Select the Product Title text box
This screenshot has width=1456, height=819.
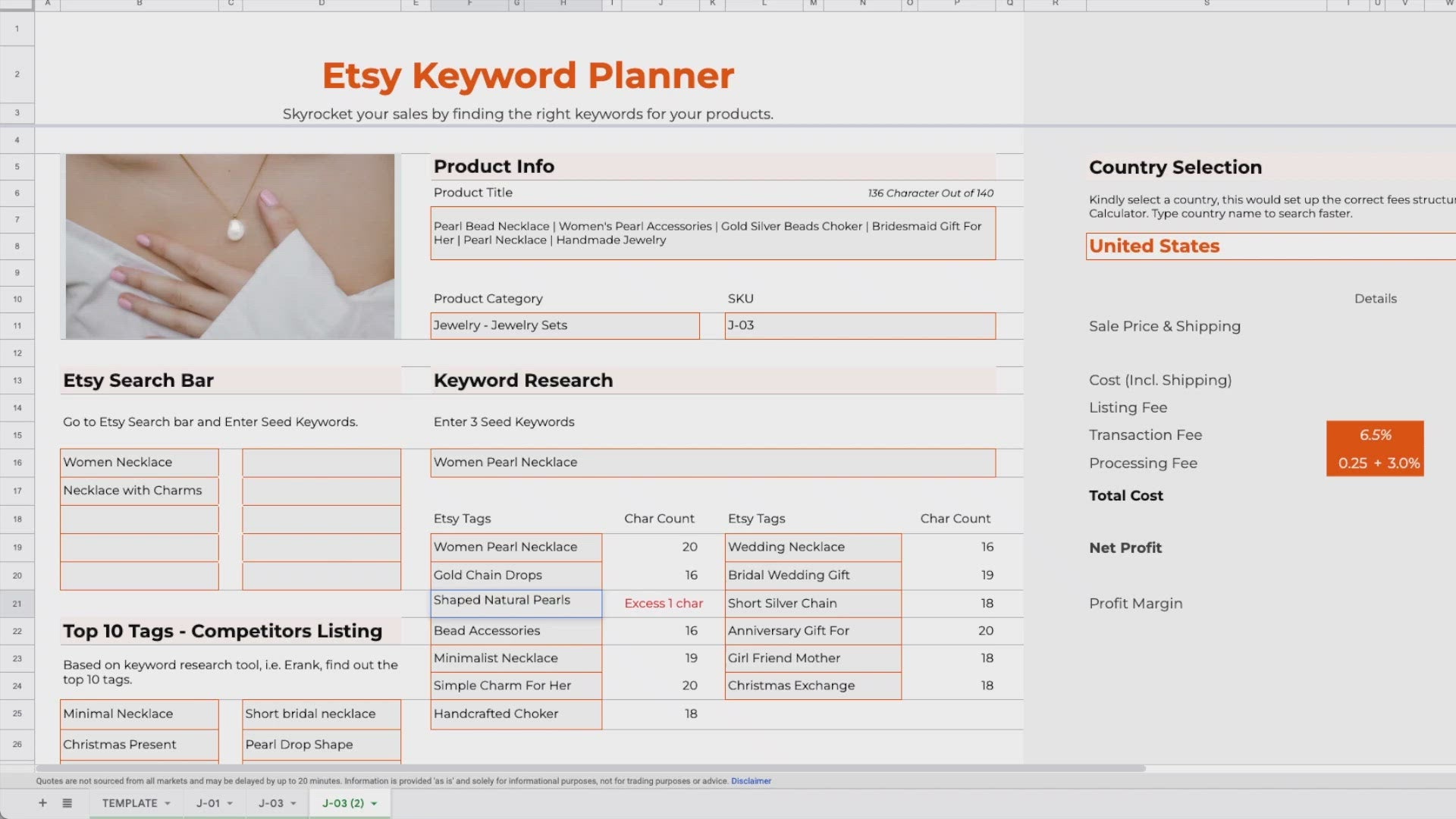(x=712, y=234)
